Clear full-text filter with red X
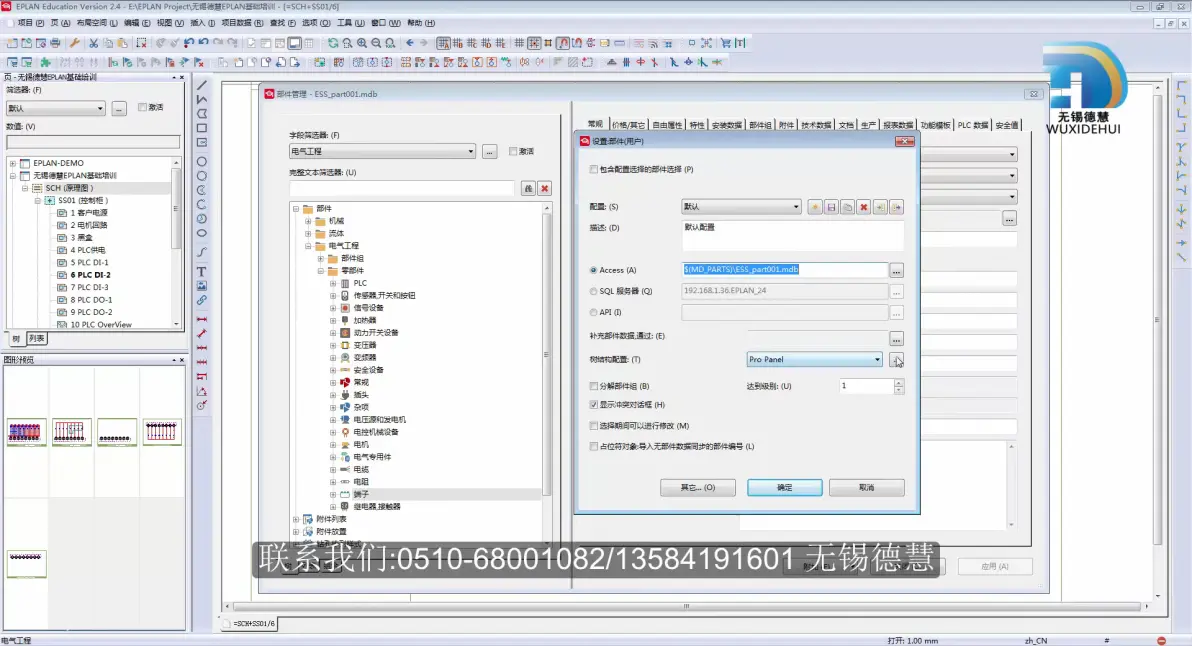The width and height of the screenshot is (1192, 646). pos(544,188)
